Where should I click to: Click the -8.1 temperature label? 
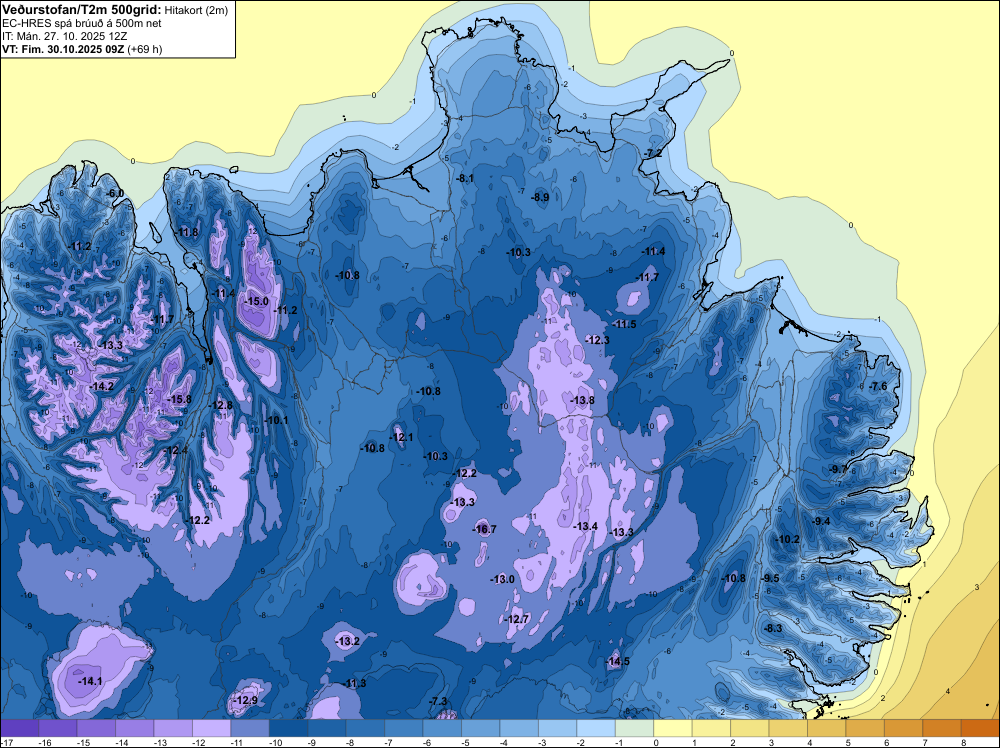pyautogui.click(x=465, y=178)
